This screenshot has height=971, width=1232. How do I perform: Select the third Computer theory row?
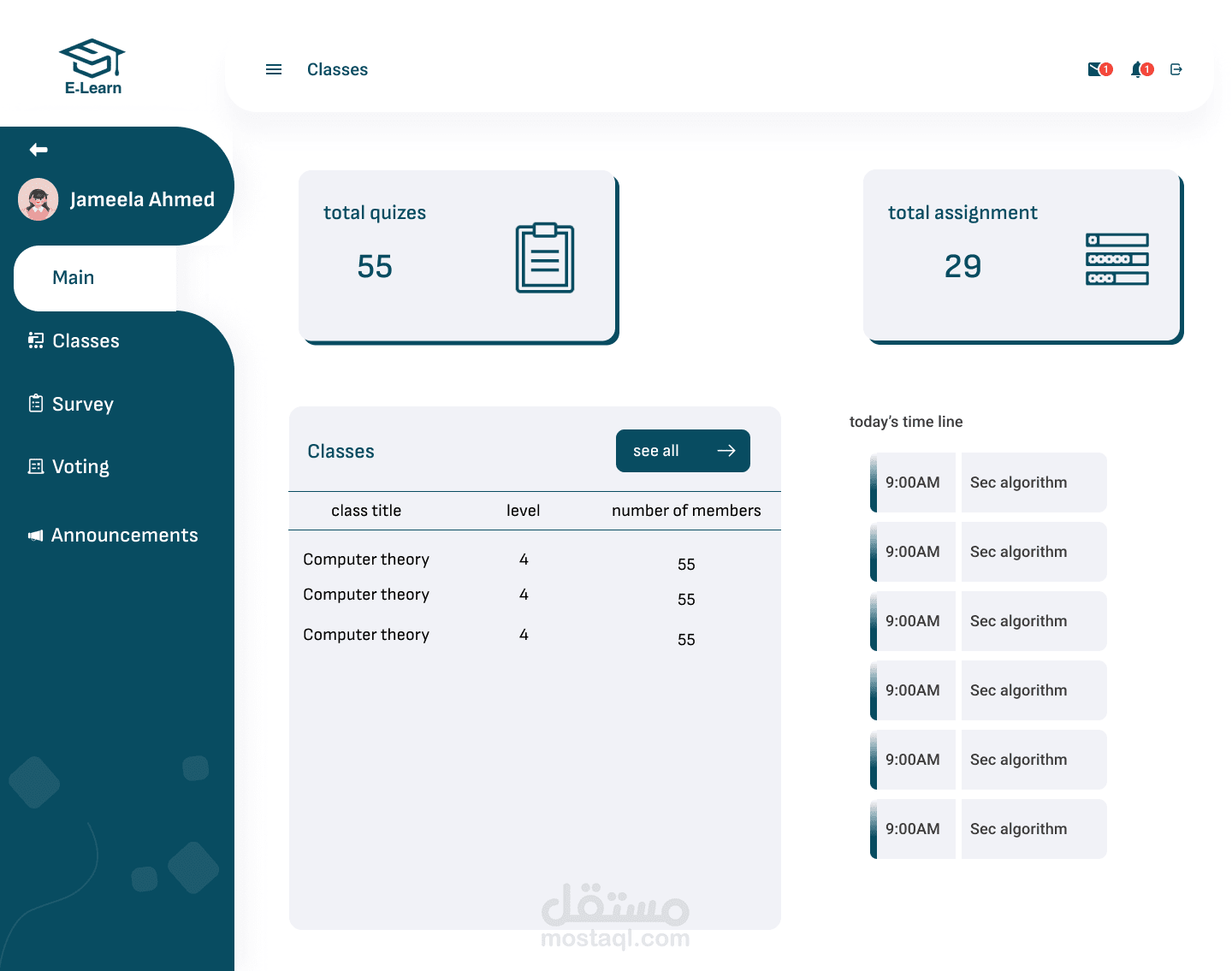535,636
